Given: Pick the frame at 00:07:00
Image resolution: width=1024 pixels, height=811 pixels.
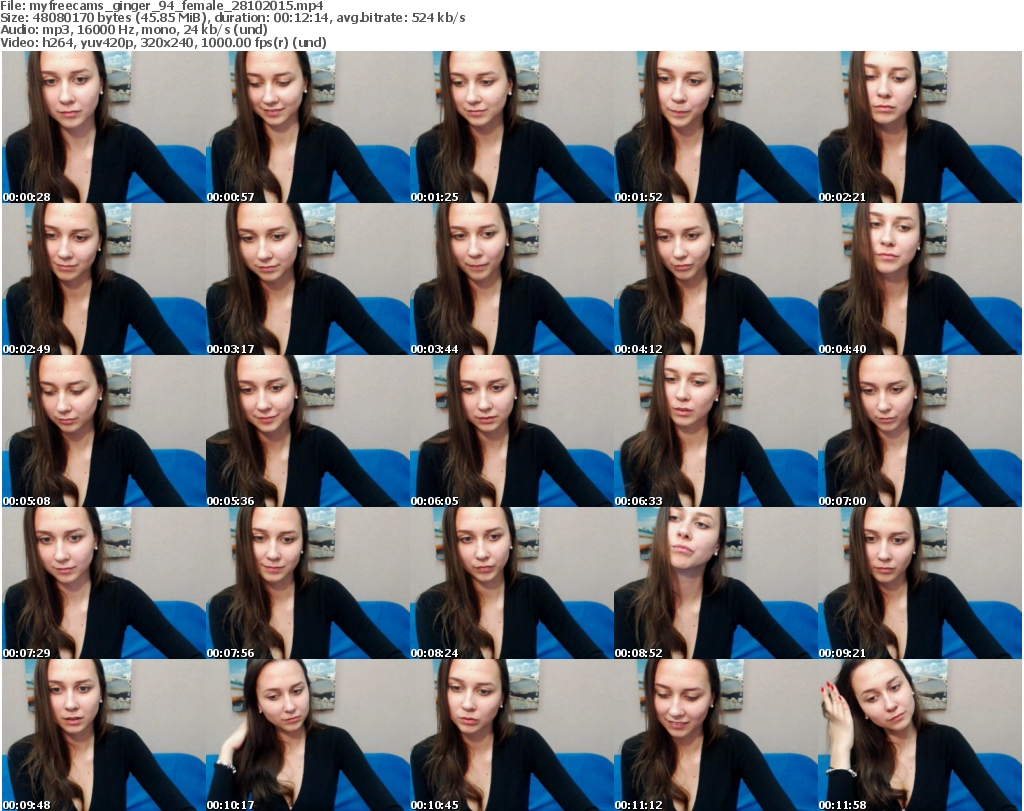Looking at the screenshot, I should coord(920,431).
